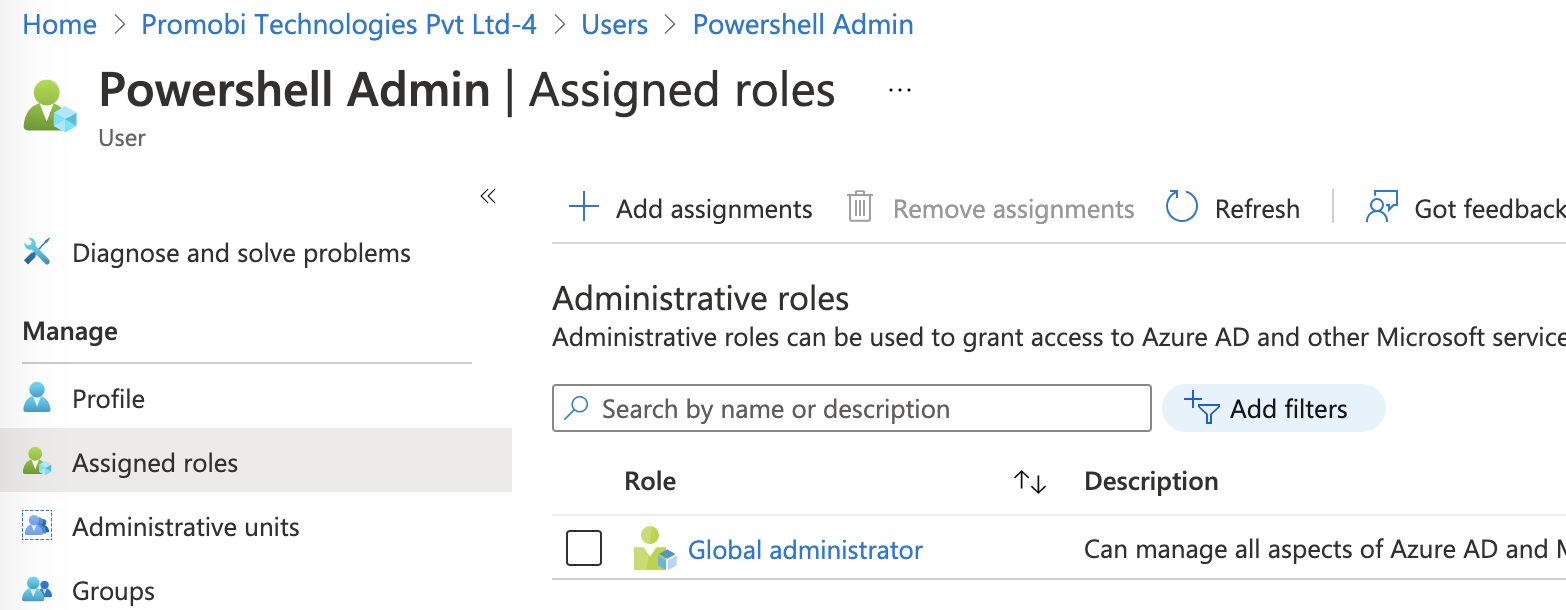Focus the Search by name or description field
The width and height of the screenshot is (1566, 610).
[851, 408]
